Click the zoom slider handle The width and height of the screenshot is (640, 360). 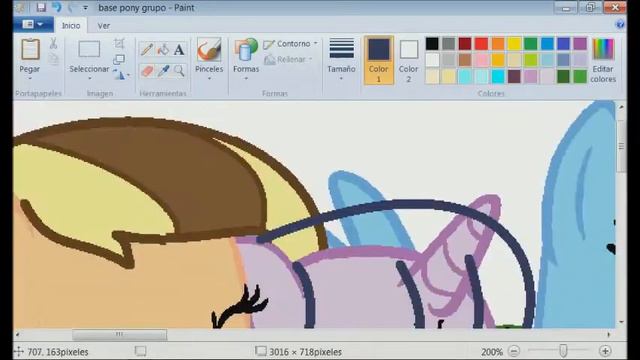coord(563,350)
